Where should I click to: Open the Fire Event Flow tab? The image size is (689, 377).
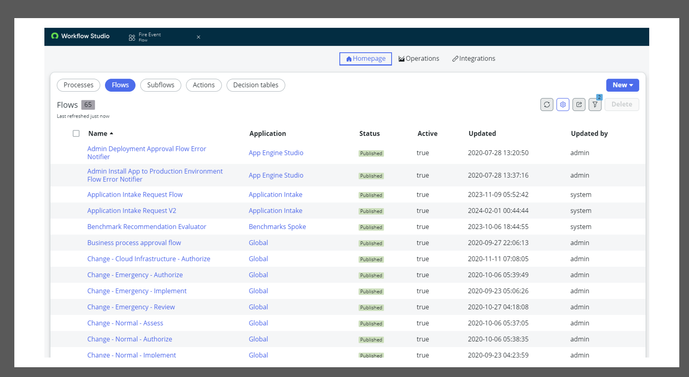coord(149,37)
